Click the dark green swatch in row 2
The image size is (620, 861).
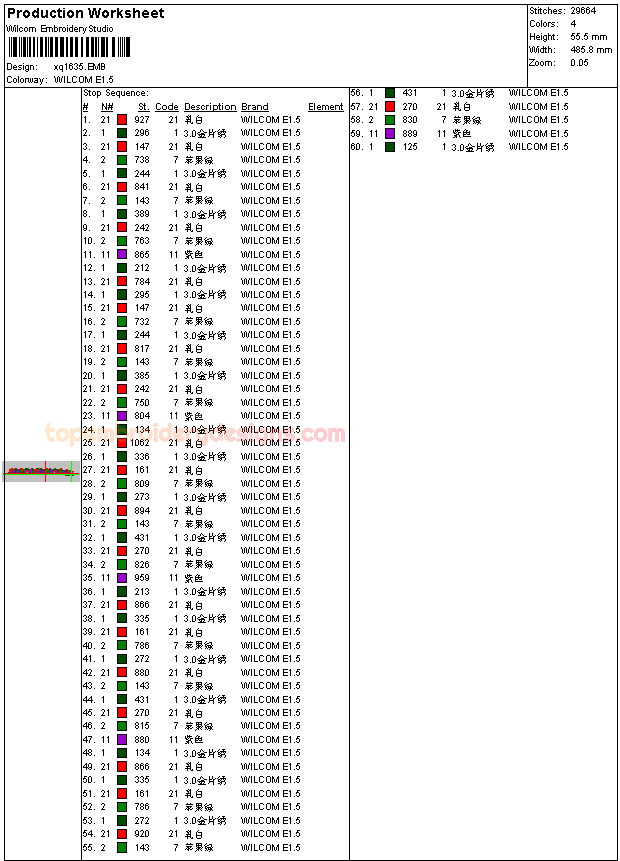click(x=122, y=133)
